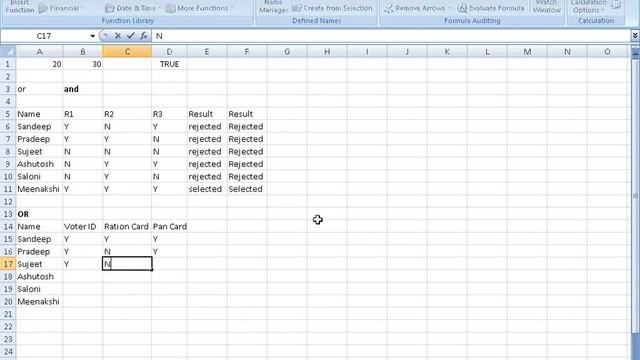The width and height of the screenshot is (640, 360).
Task: Click 'selected' in column E
Action: coord(207,189)
